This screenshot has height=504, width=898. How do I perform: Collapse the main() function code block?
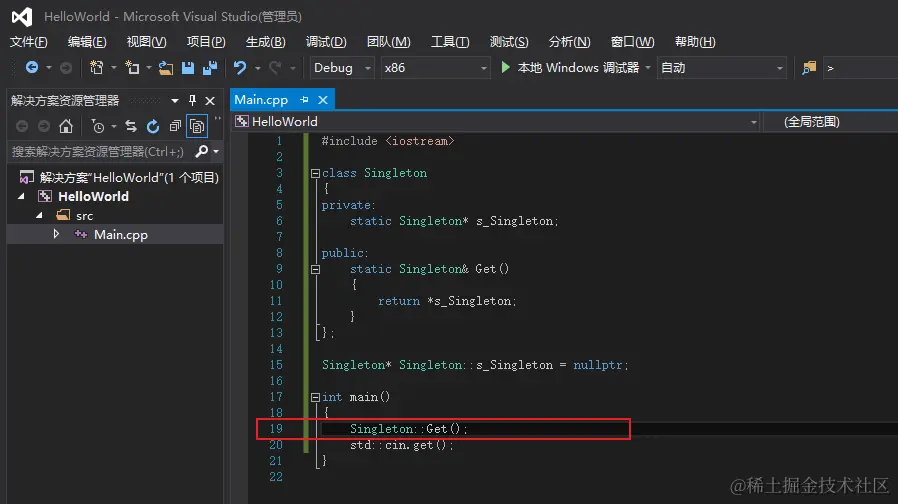click(x=315, y=397)
